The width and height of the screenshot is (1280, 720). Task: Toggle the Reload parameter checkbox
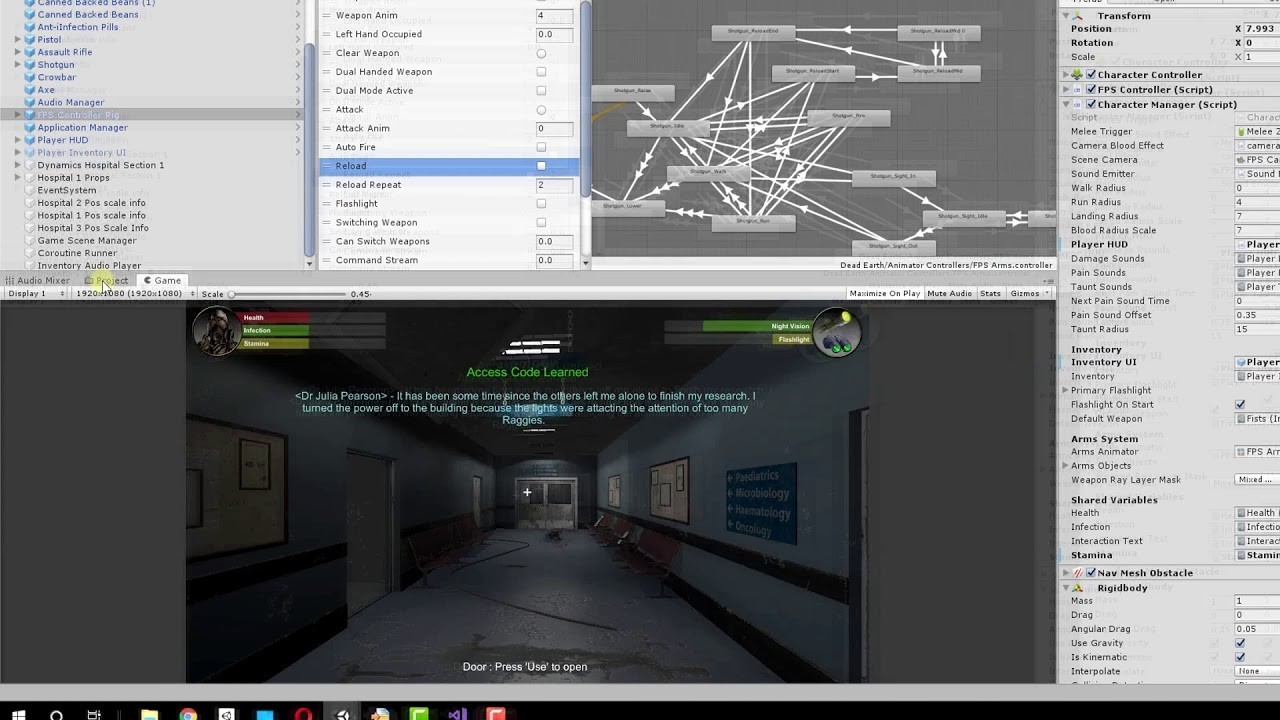click(x=541, y=166)
